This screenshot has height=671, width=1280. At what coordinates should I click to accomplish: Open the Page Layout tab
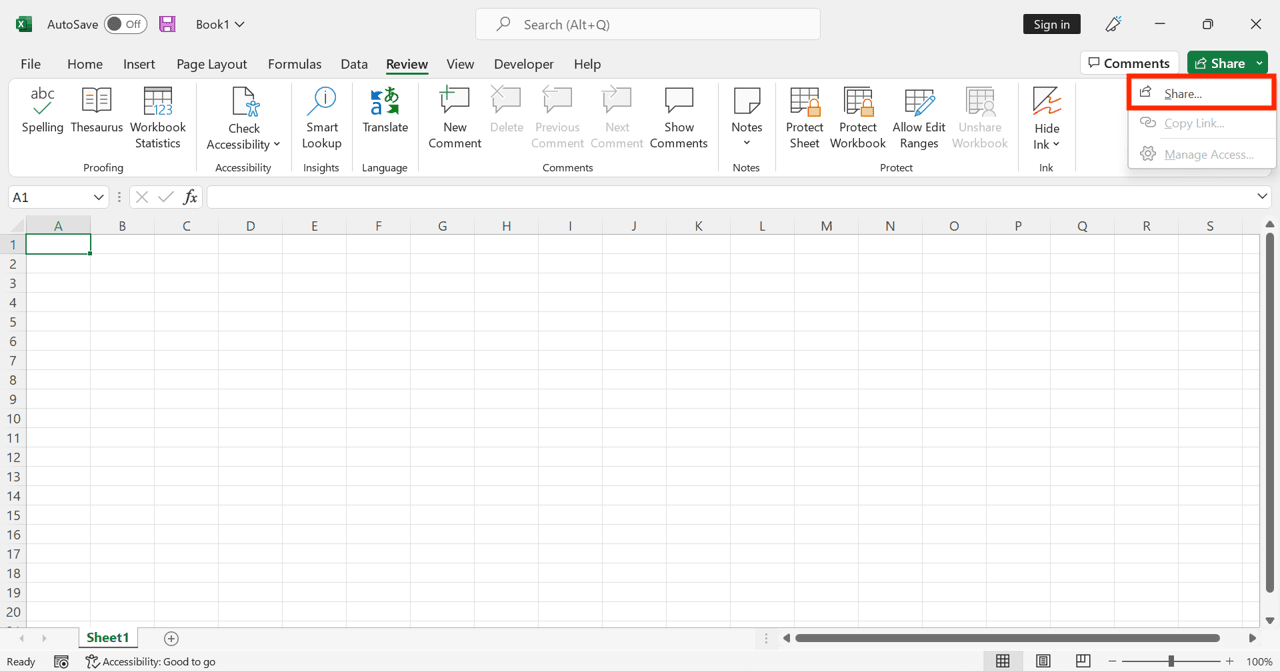point(212,64)
